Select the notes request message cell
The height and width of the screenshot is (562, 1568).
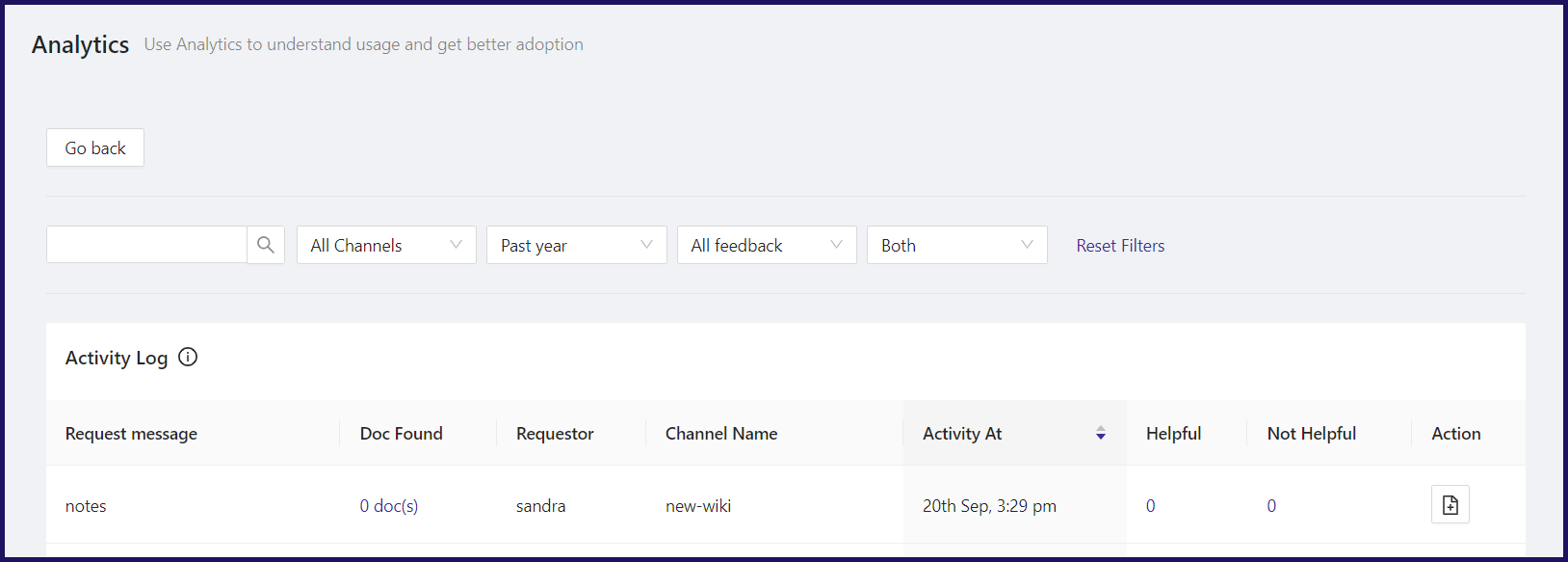[86, 506]
